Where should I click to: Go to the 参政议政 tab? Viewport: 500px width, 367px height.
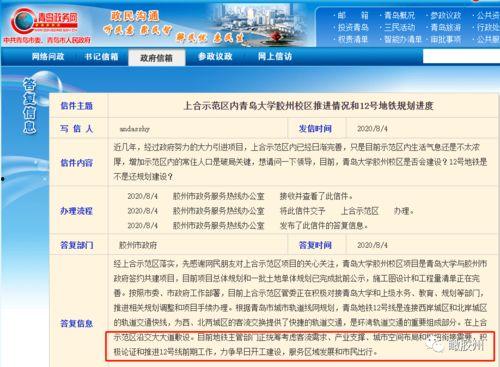215,57
